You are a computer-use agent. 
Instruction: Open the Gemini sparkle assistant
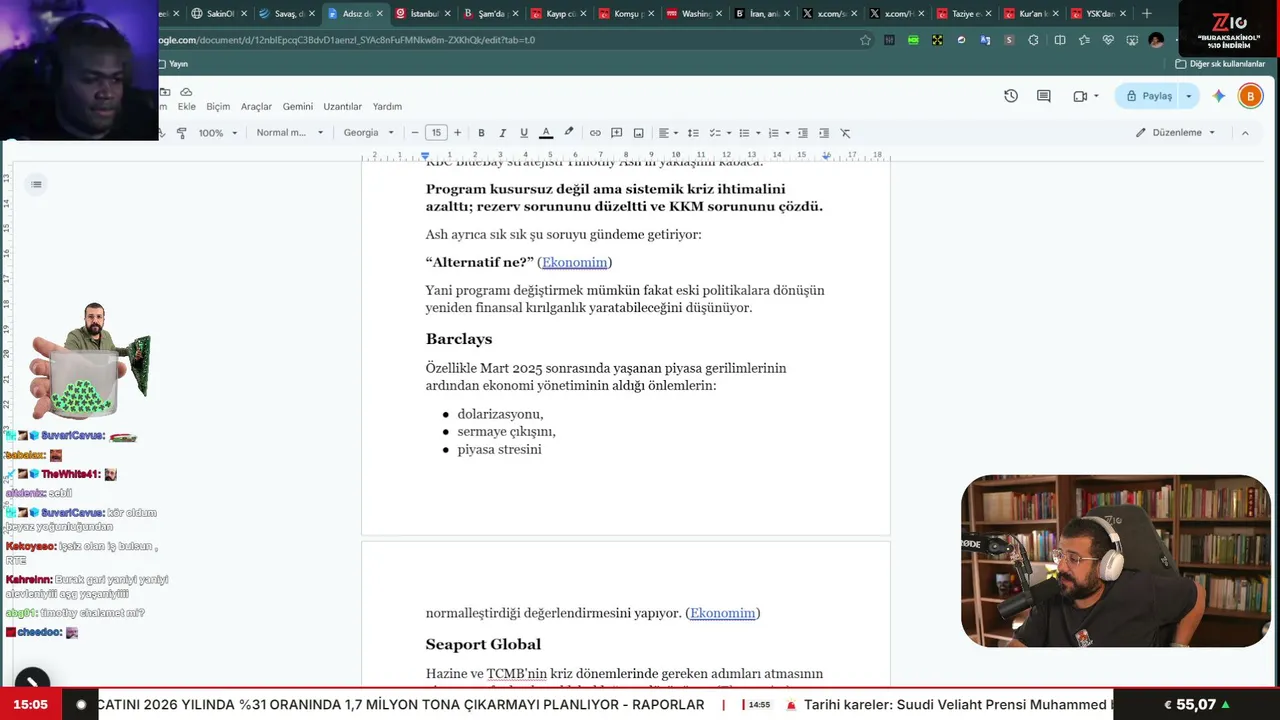pyautogui.click(x=1219, y=96)
